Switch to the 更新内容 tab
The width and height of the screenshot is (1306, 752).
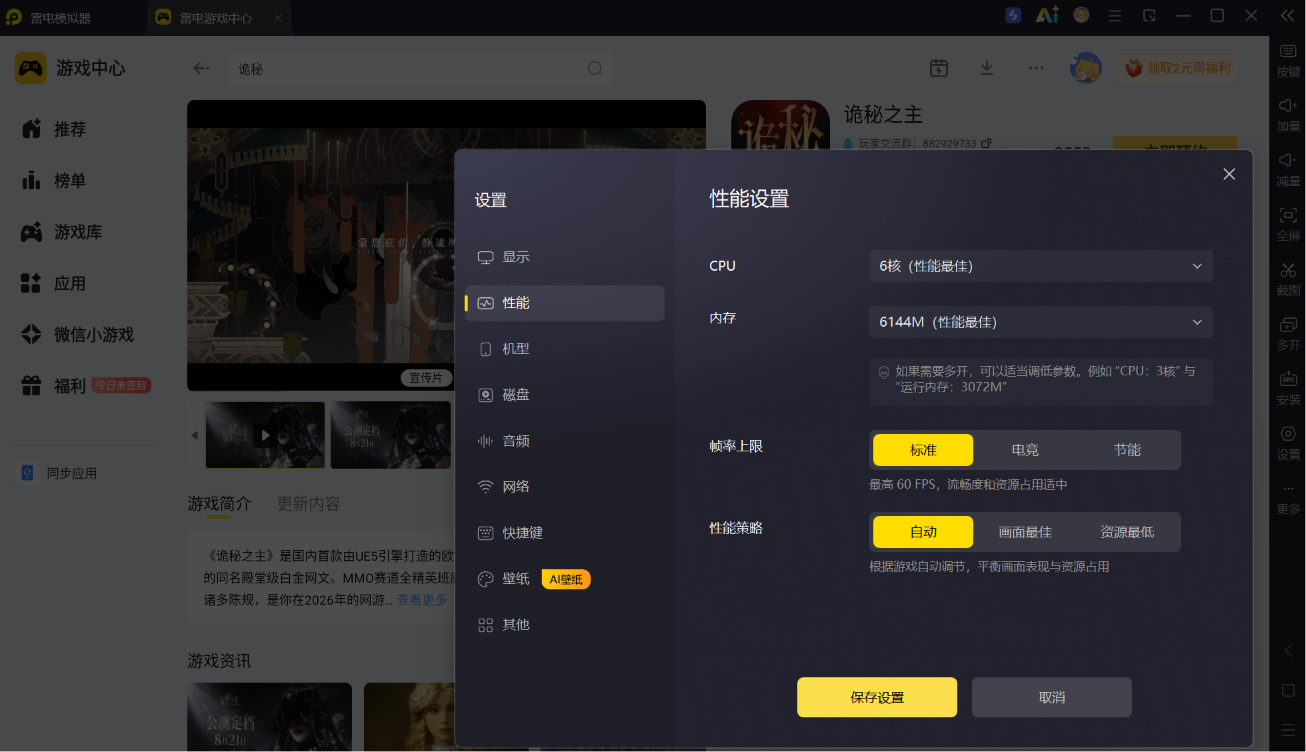coord(308,503)
